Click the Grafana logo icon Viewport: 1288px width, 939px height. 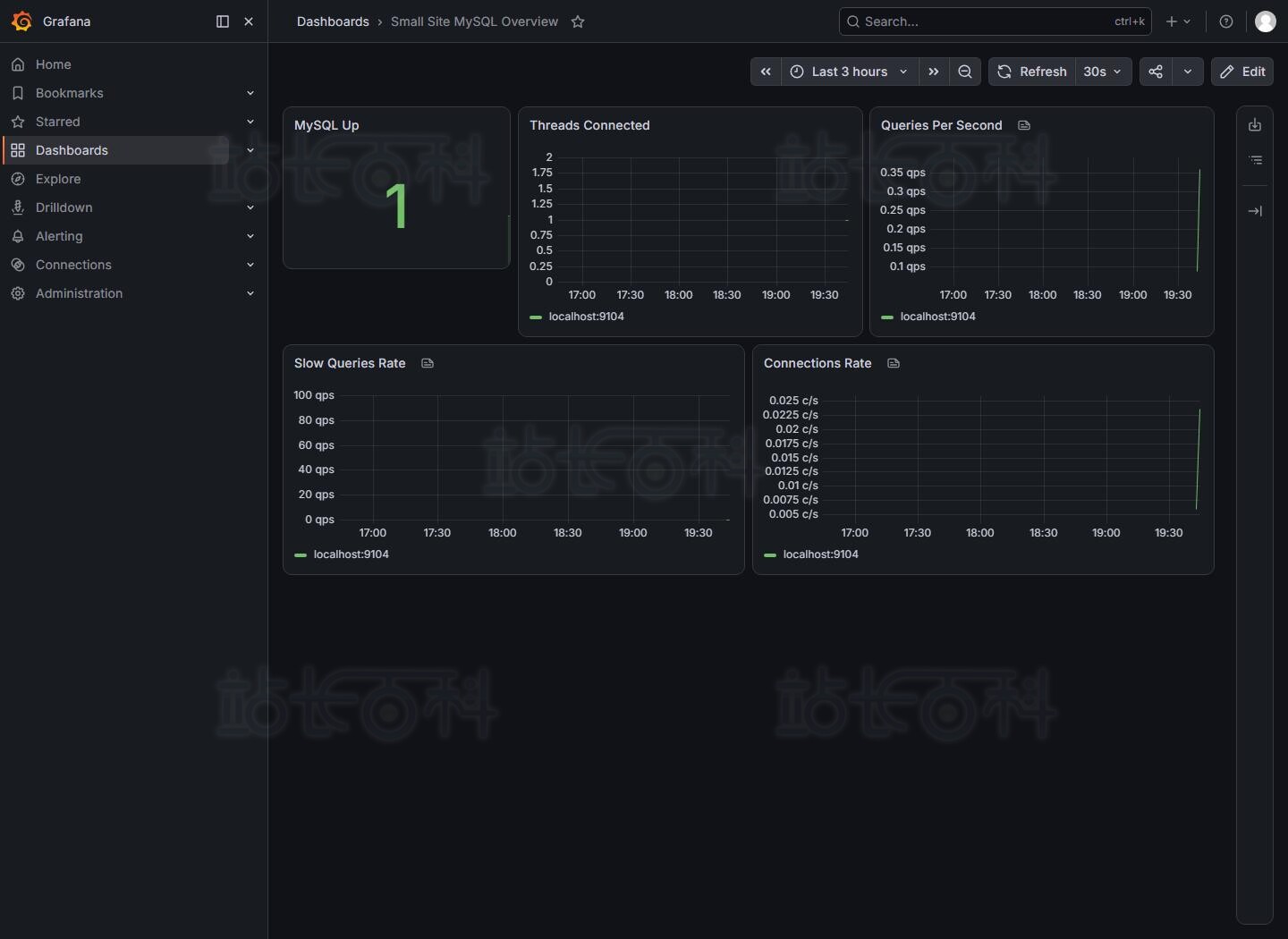tap(21, 21)
